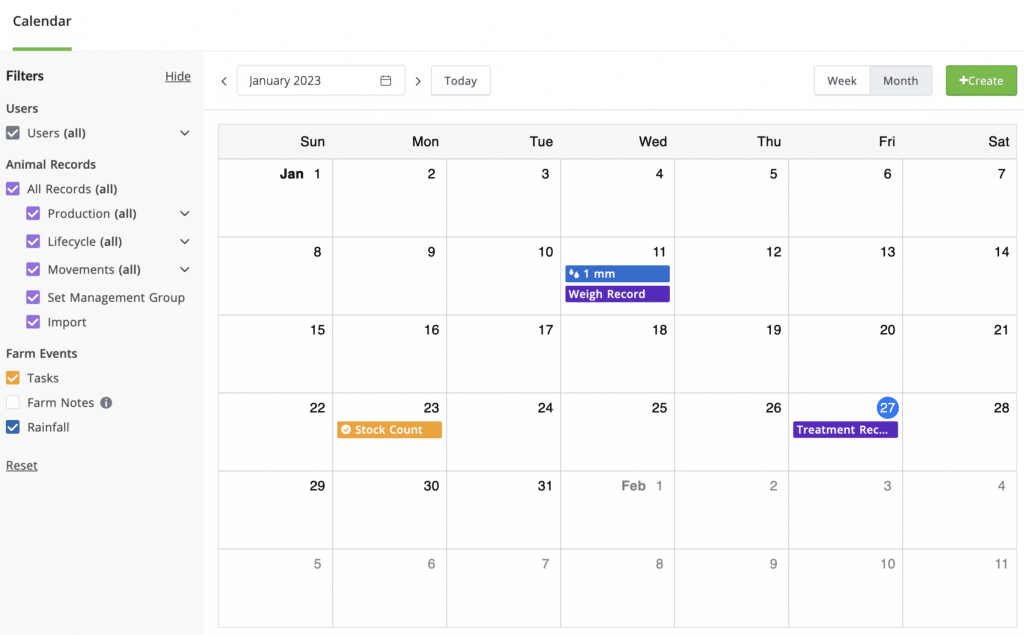
Task: Expand Users (all) dropdown chevron
Action: [185, 133]
